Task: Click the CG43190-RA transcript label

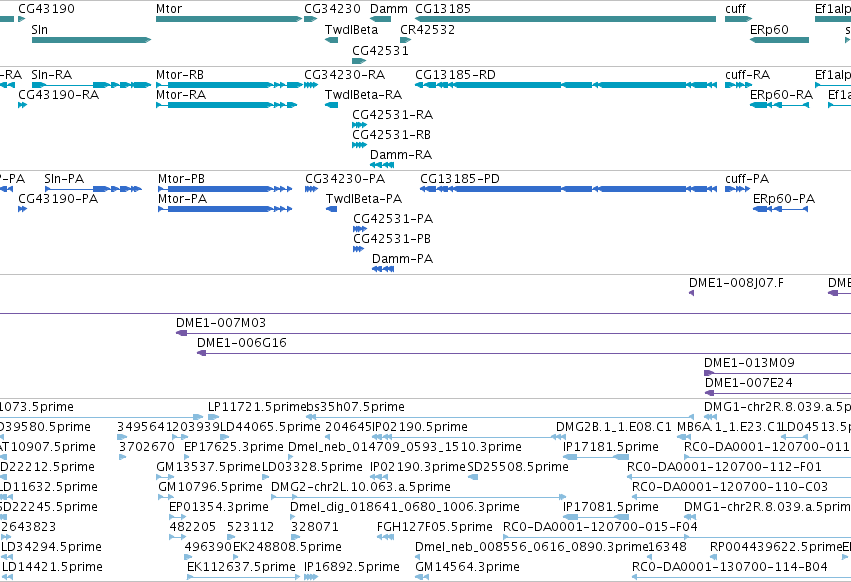Action: click(x=59, y=95)
